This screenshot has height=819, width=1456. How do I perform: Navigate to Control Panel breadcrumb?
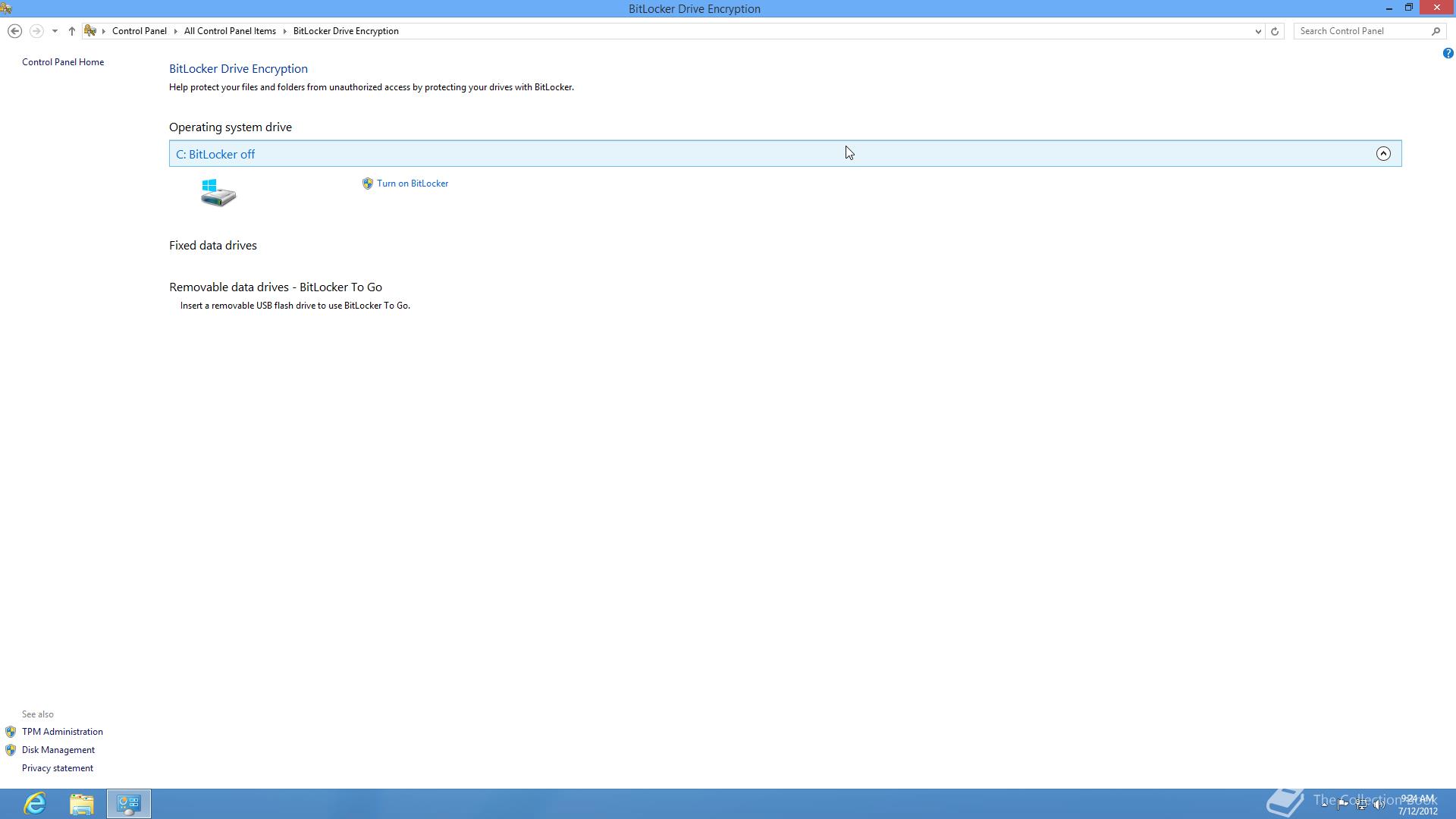coord(140,31)
